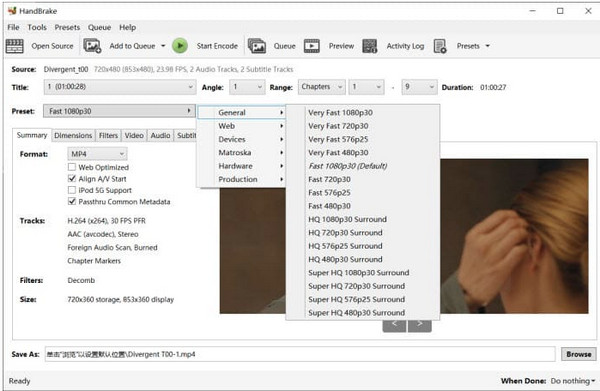Click the green Start Encode play icon

click(x=180, y=46)
